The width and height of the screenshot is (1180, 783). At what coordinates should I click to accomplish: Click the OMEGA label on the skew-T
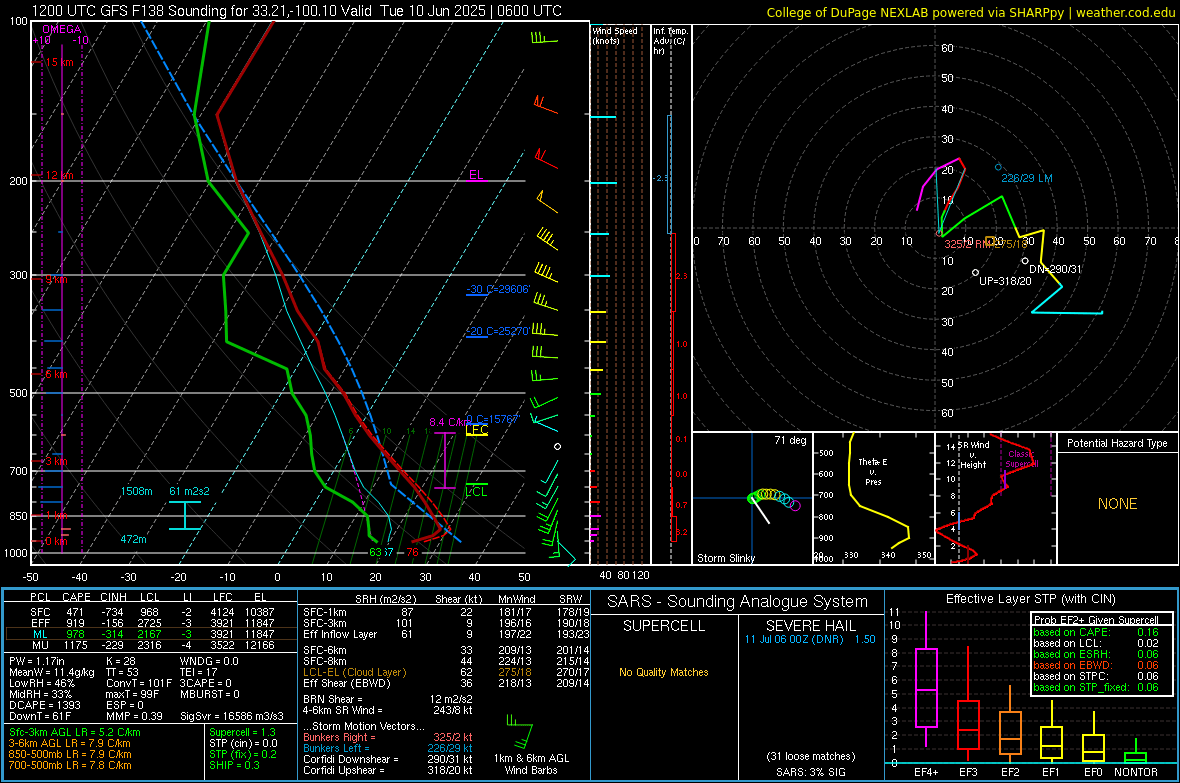click(62, 29)
